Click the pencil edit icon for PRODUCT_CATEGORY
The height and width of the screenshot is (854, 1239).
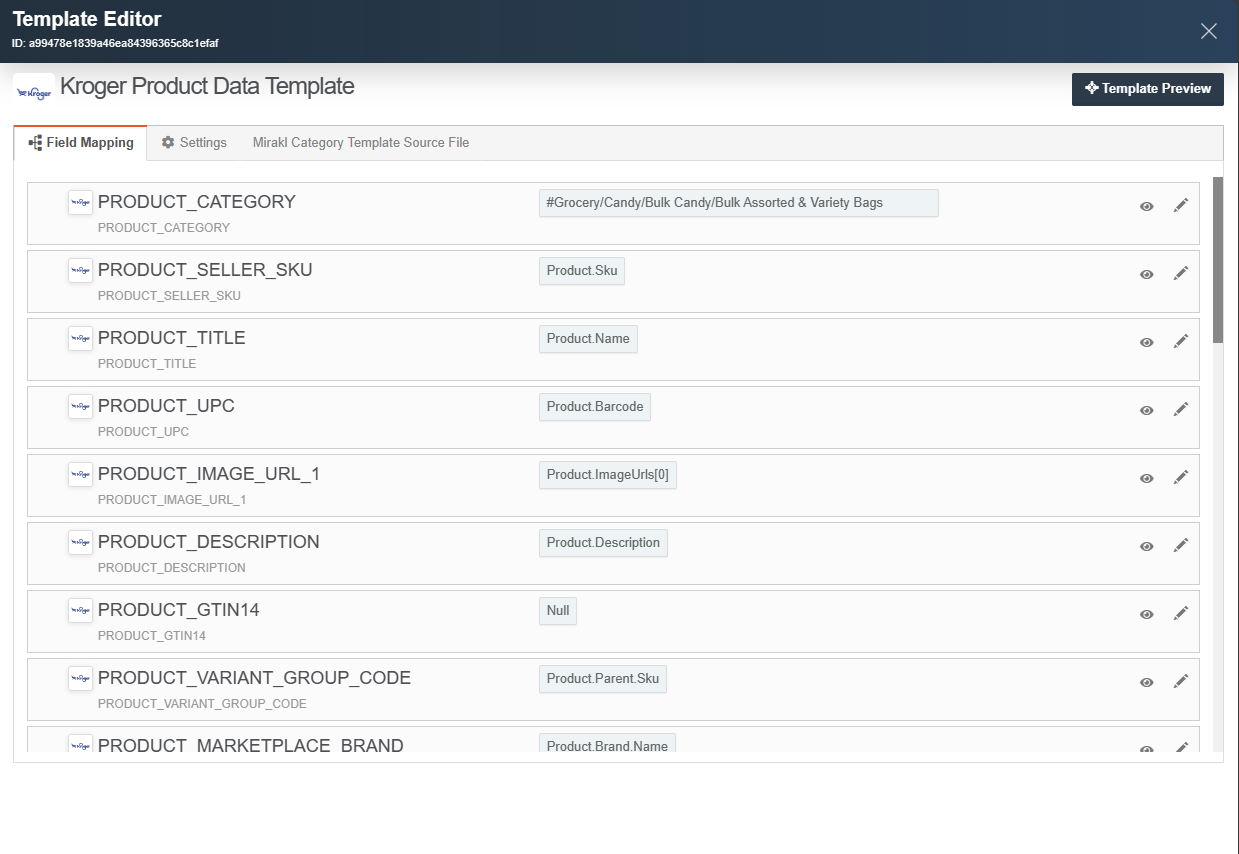1181,205
